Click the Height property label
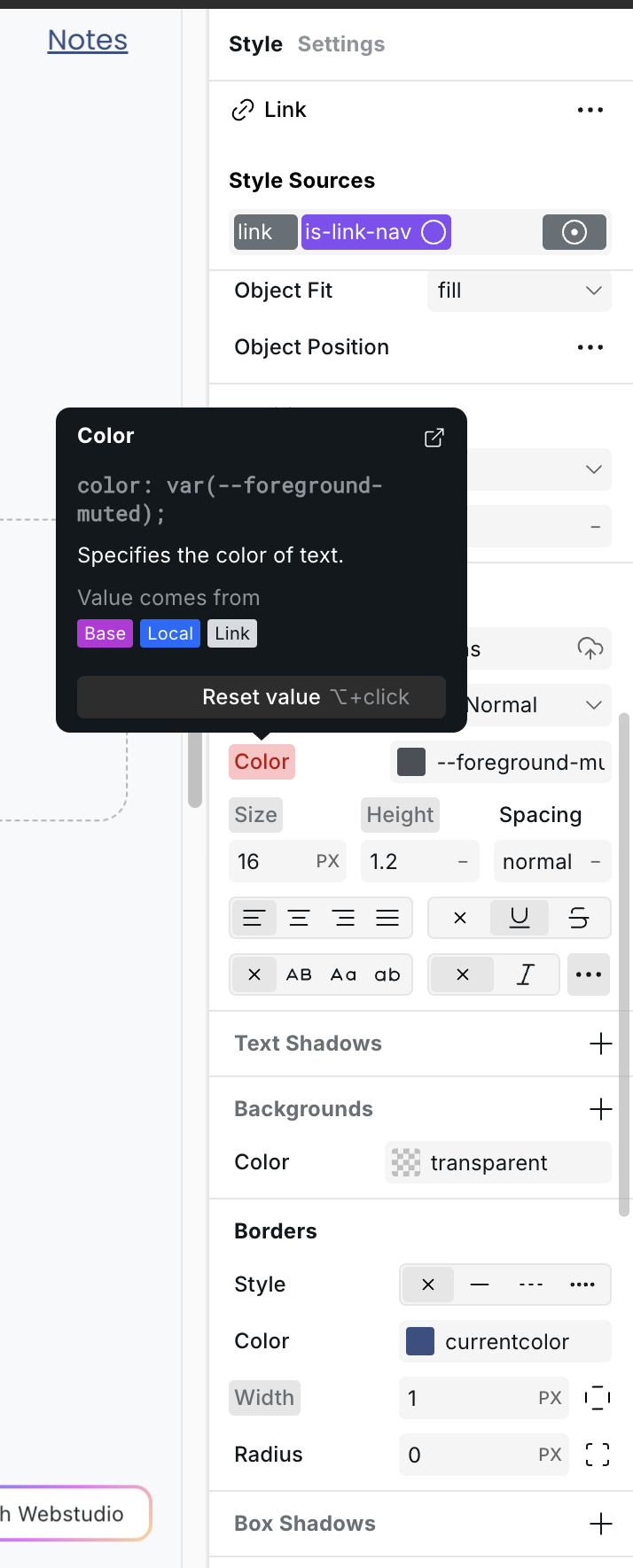Viewport: 633px width, 1568px height. click(x=401, y=815)
